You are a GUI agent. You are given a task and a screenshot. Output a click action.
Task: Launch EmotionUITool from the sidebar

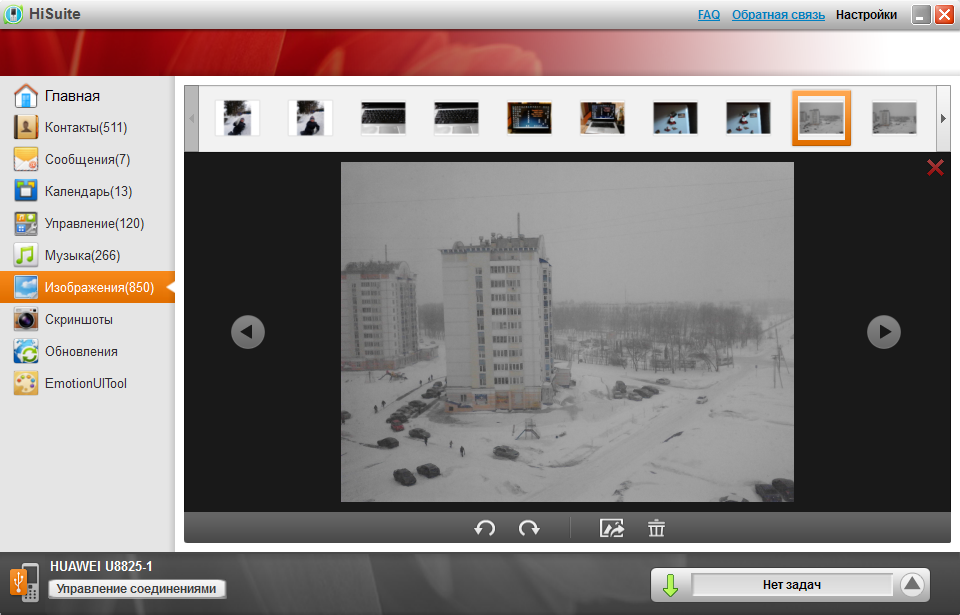[87, 383]
